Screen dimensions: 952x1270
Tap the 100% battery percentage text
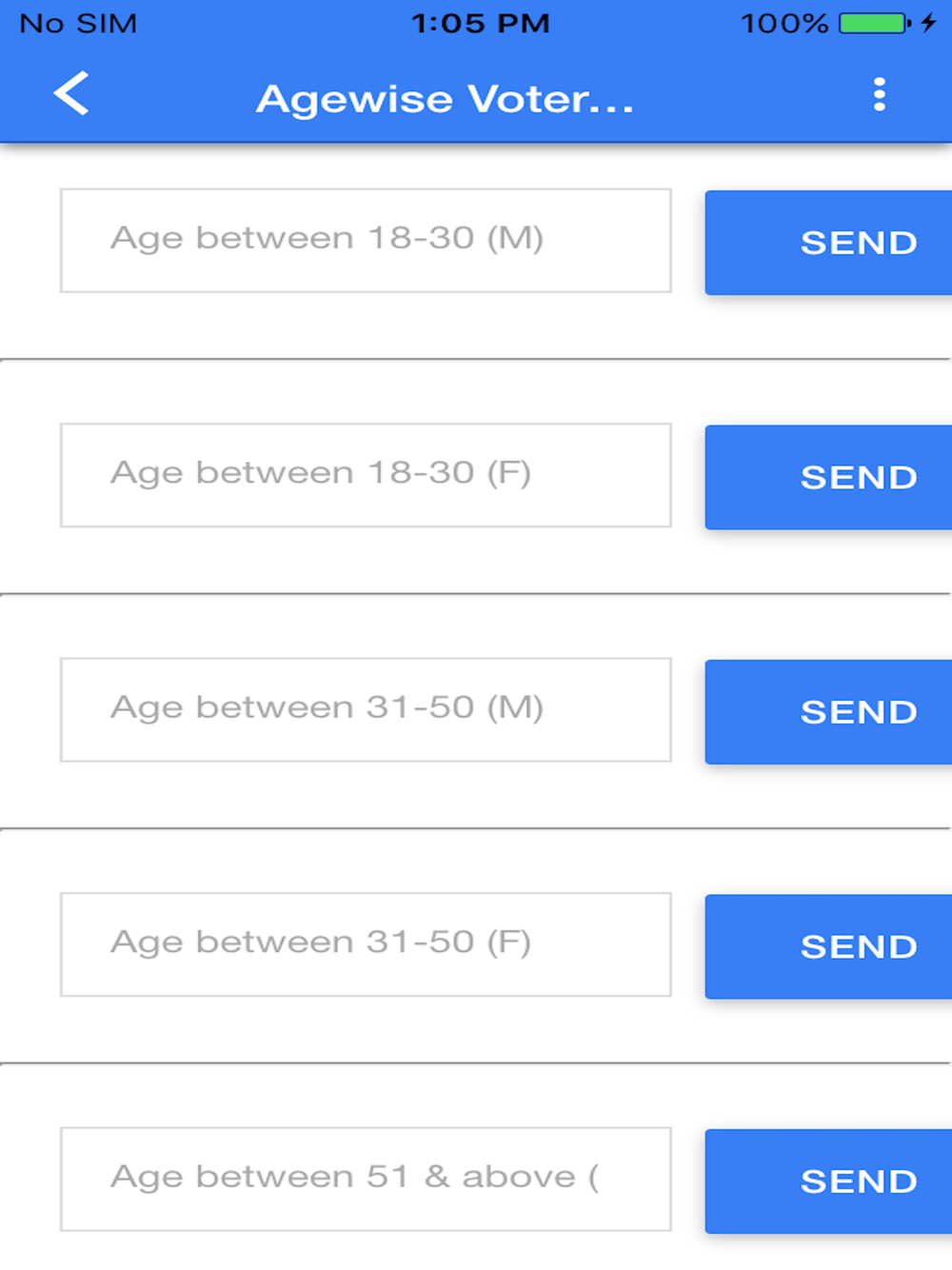784,23
